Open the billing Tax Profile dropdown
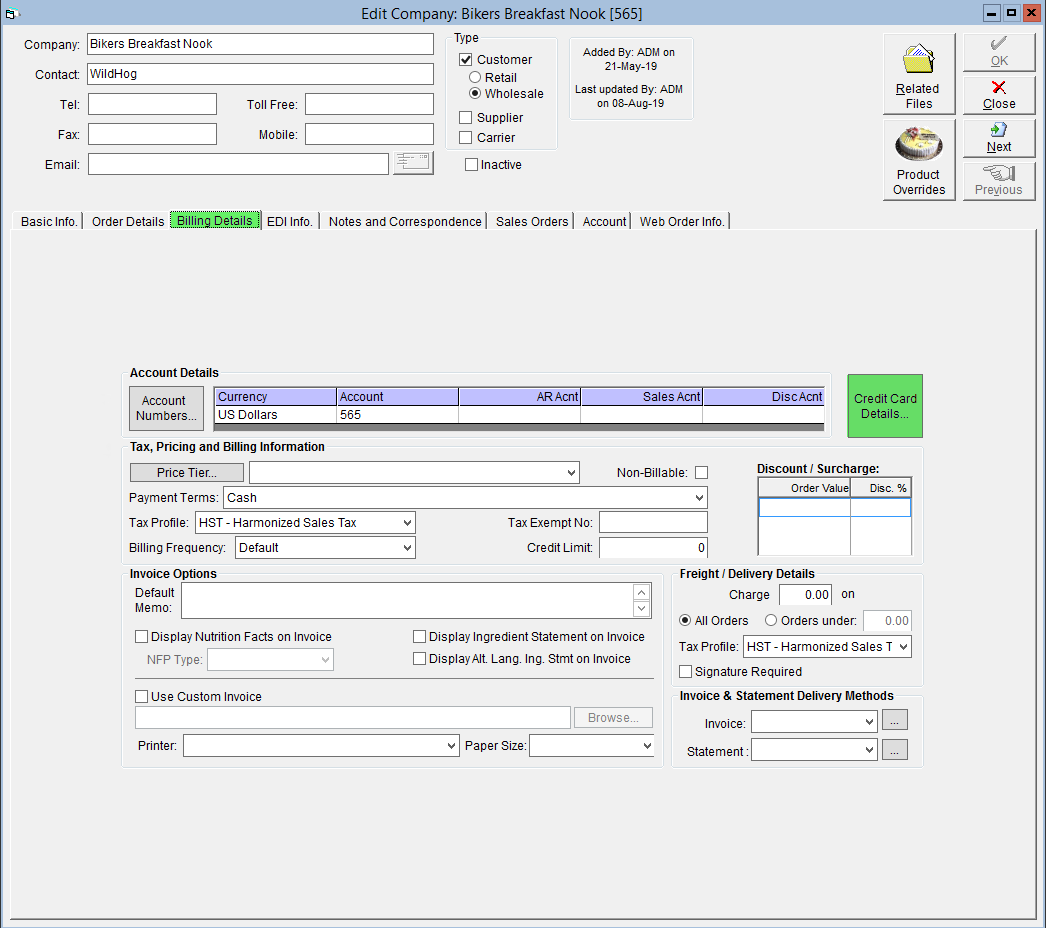The height and width of the screenshot is (928, 1046). (x=407, y=522)
